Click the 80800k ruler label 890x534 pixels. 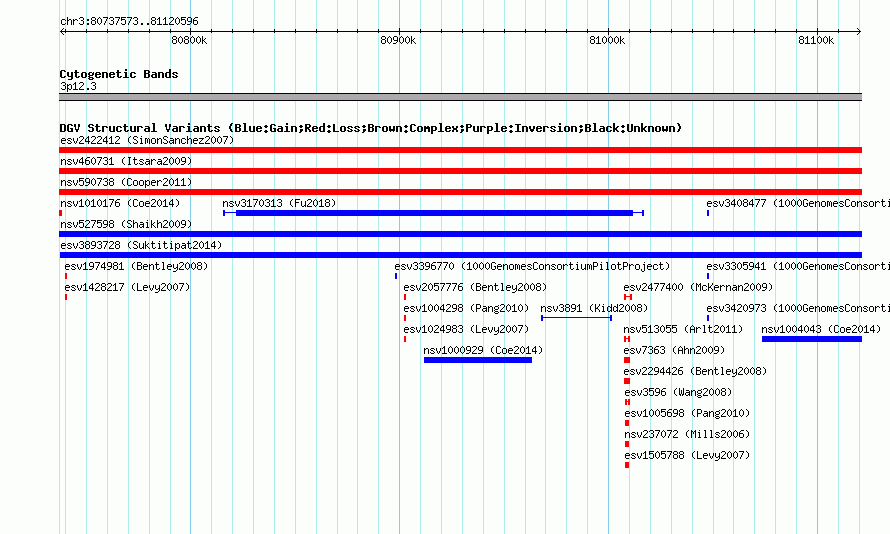pos(189,40)
